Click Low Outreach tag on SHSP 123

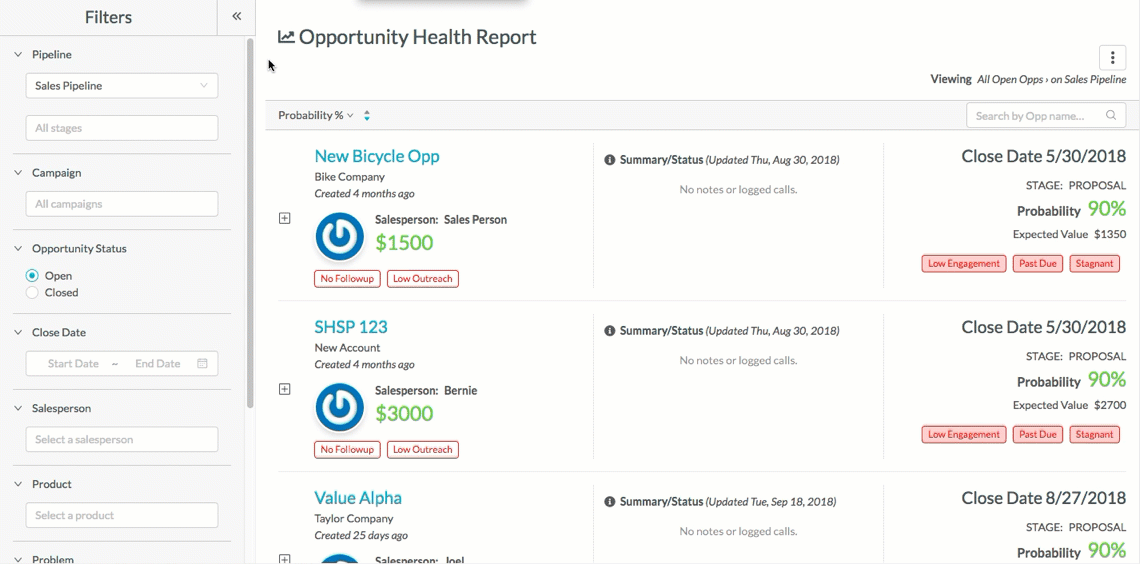(422, 449)
